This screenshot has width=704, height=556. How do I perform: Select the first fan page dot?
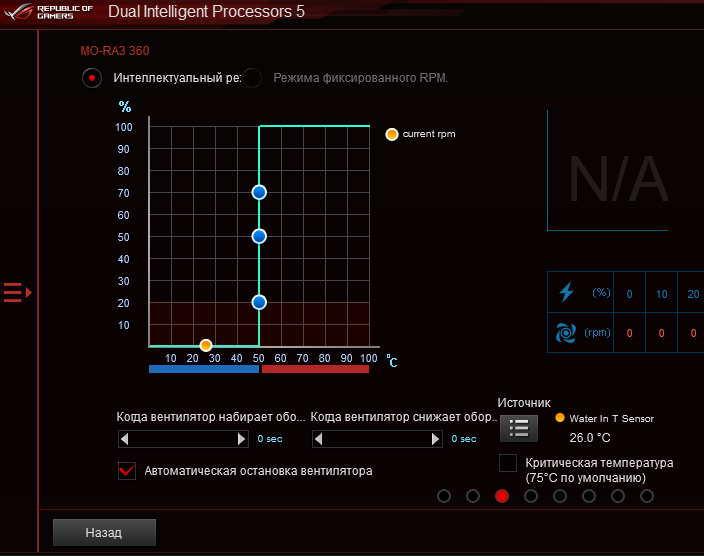click(x=444, y=496)
